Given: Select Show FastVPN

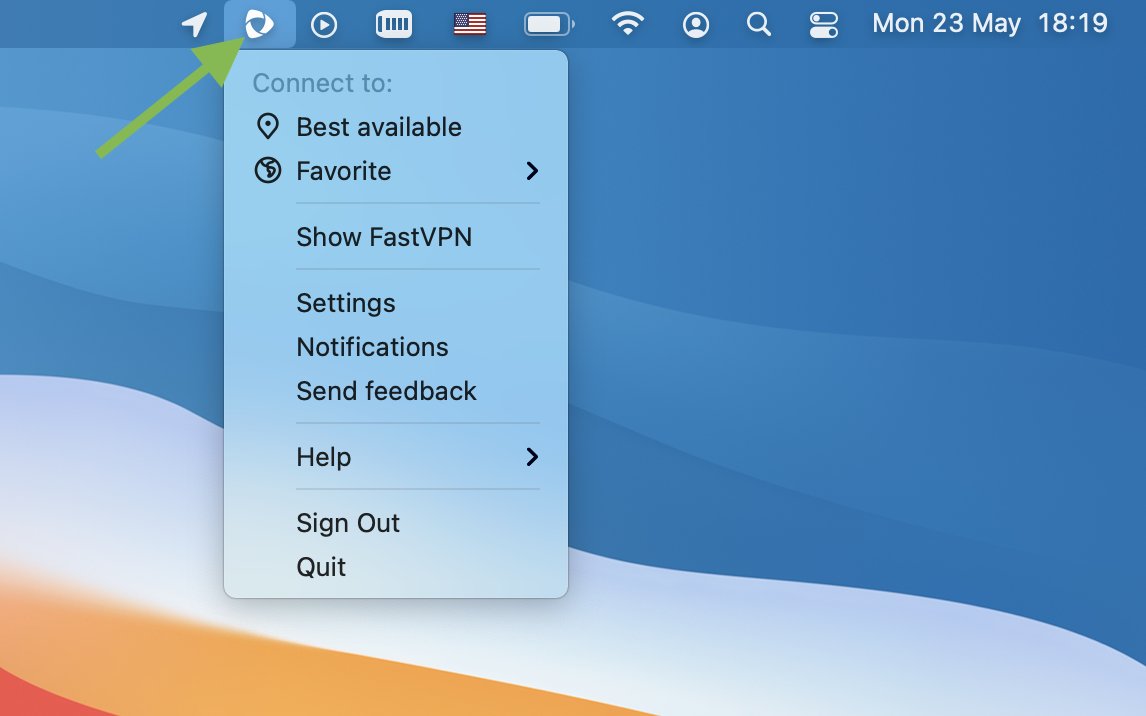Looking at the screenshot, I should [x=395, y=237].
